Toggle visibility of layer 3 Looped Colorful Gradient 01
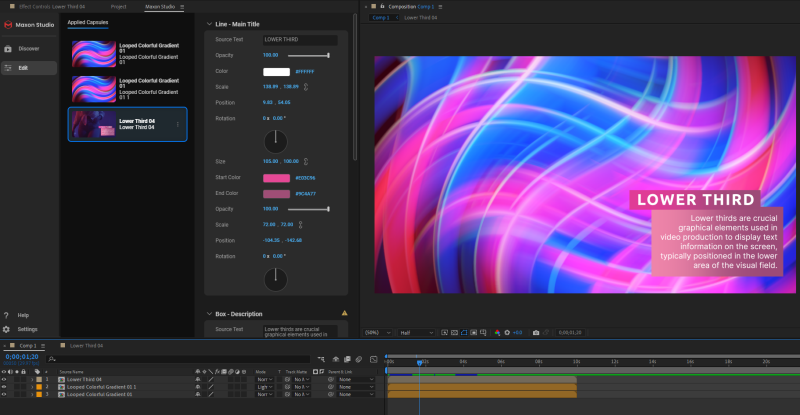 pos(4,395)
